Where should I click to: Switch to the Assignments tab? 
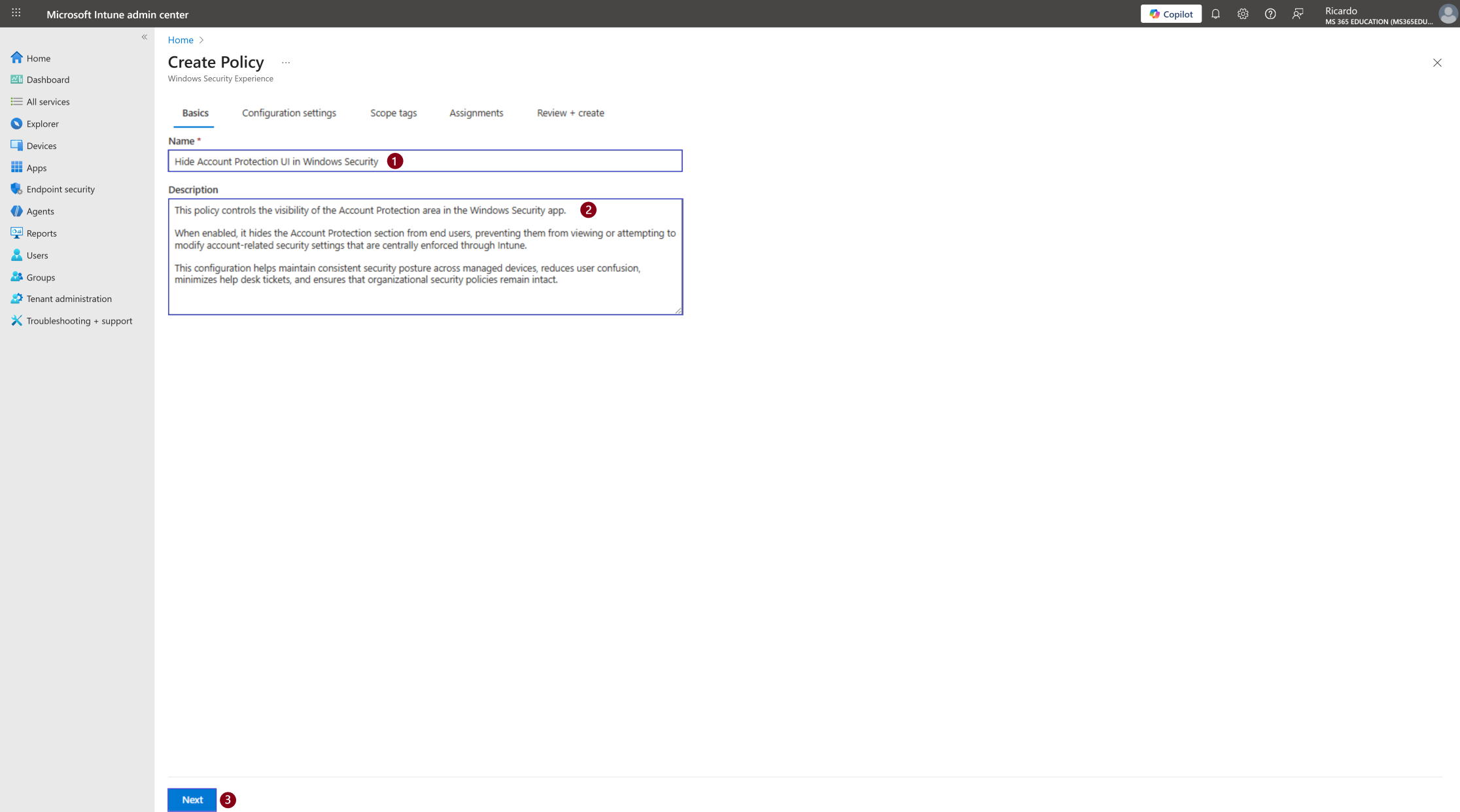476,113
